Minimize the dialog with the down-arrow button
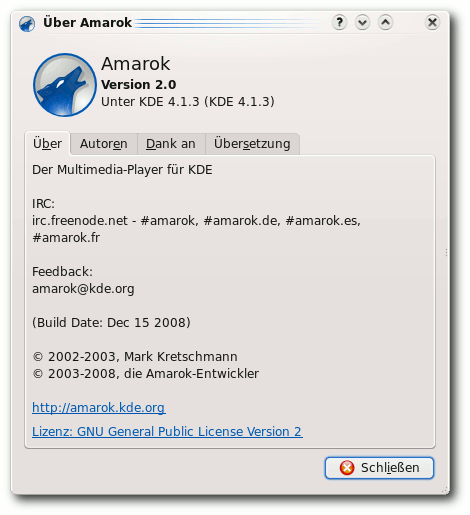Viewport: 470px width, 515px height. point(362,23)
